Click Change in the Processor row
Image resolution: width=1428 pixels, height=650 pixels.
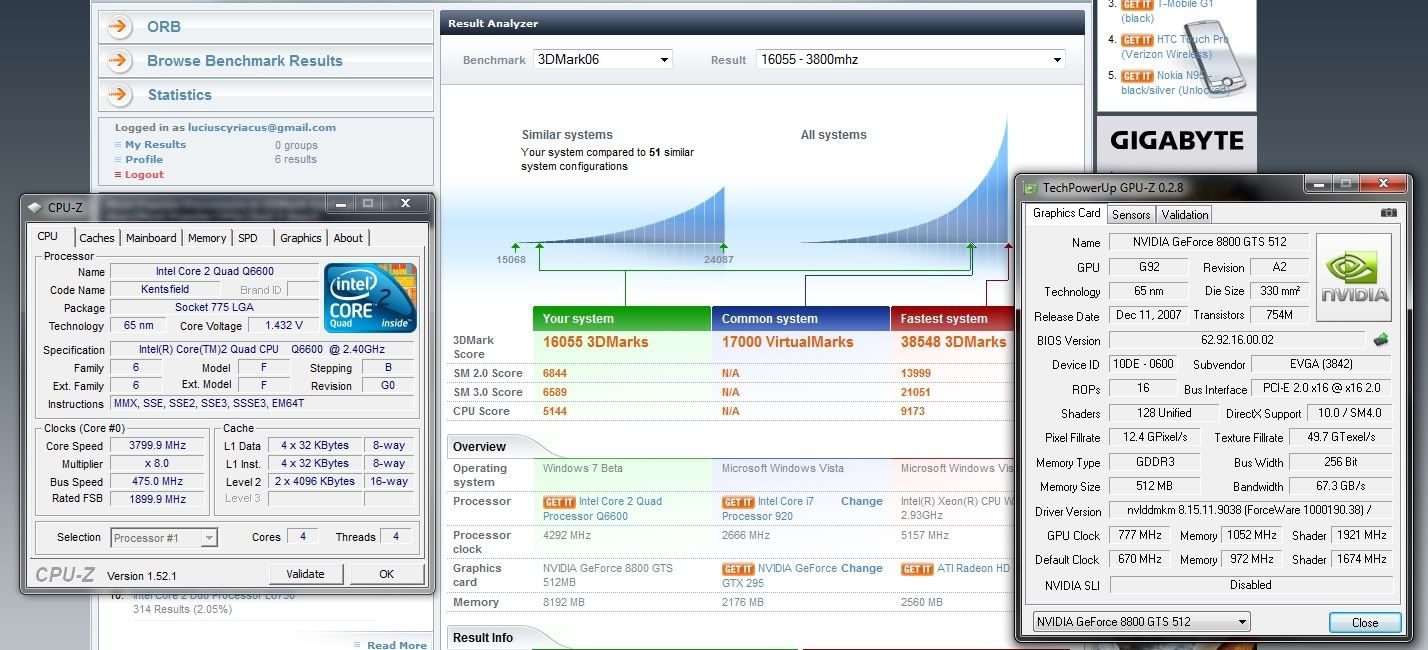[861, 501]
